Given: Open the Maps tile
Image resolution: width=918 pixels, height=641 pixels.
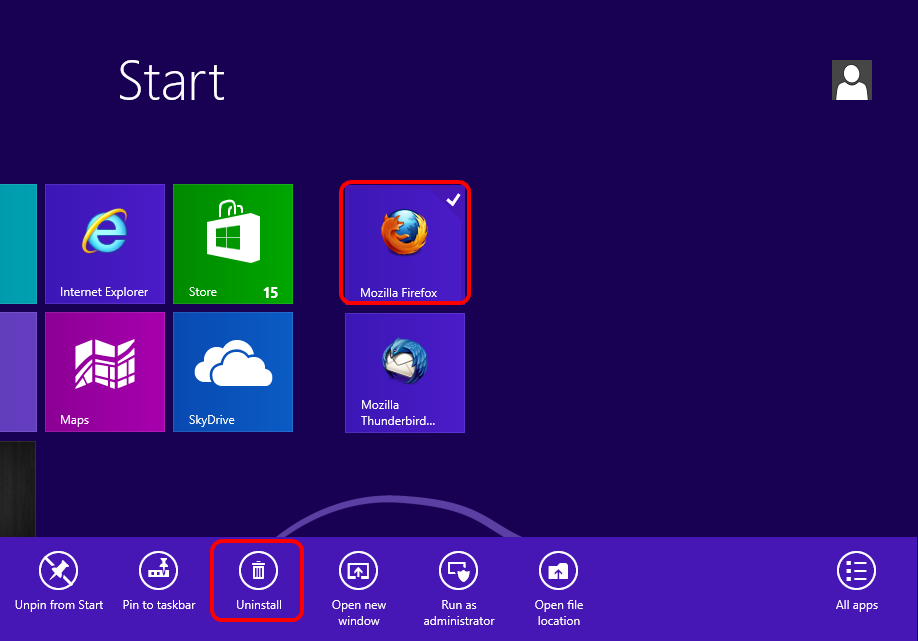Looking at the screenshot, I should point(105,372).
